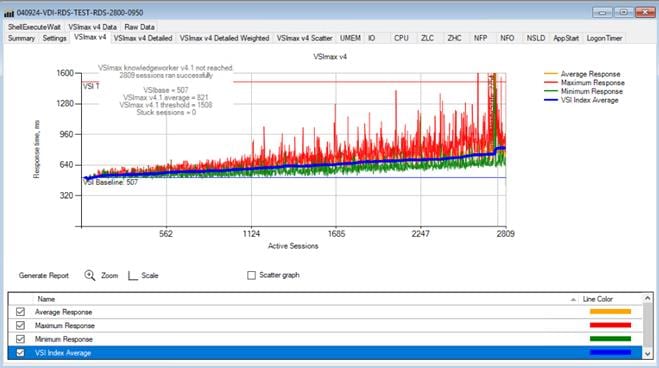The image size is (659, 368).
Task: Select the Minimum Response row name
Action: click(64, 339)
